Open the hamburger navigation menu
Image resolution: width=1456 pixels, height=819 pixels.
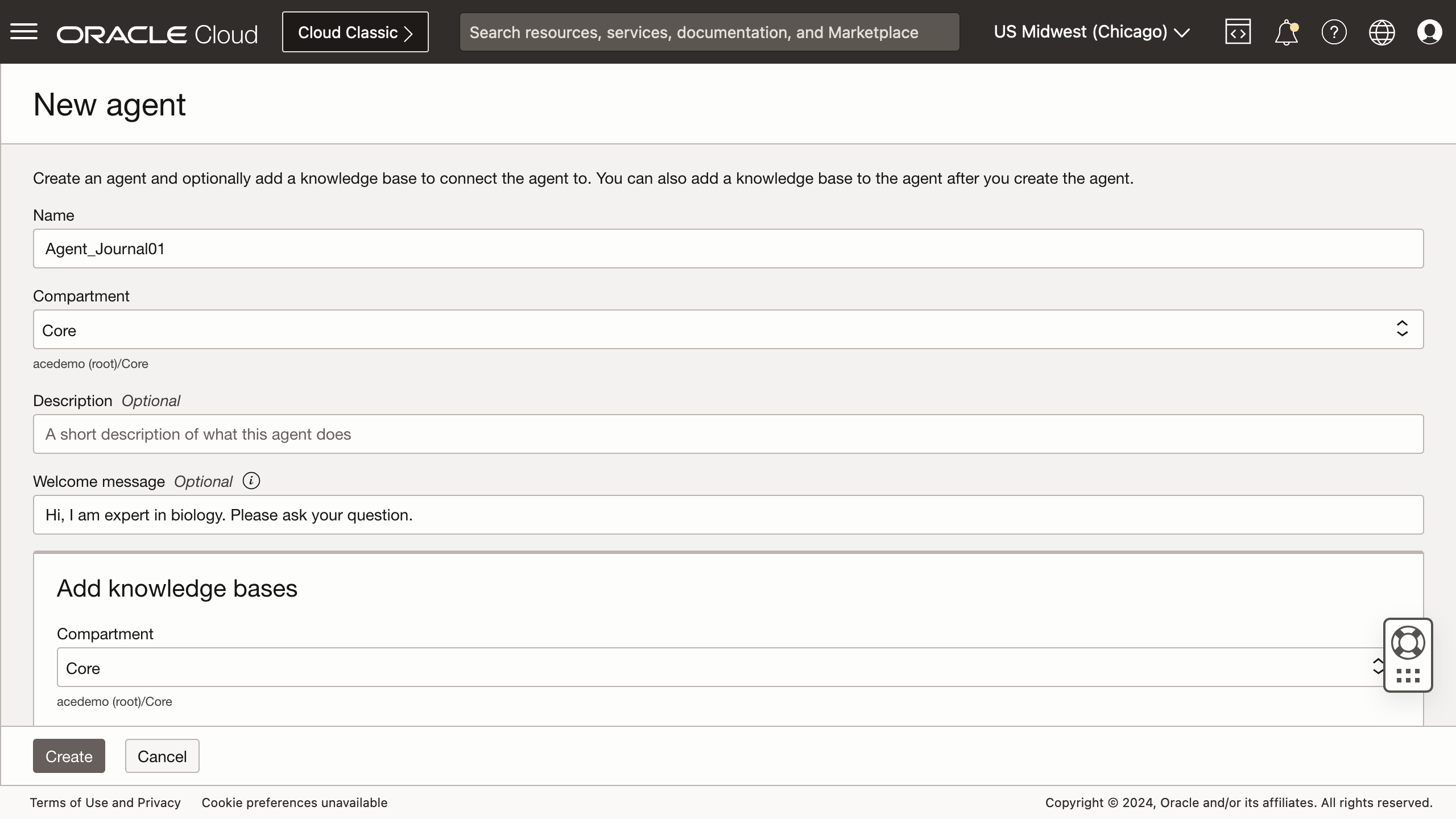click(24, 32)
